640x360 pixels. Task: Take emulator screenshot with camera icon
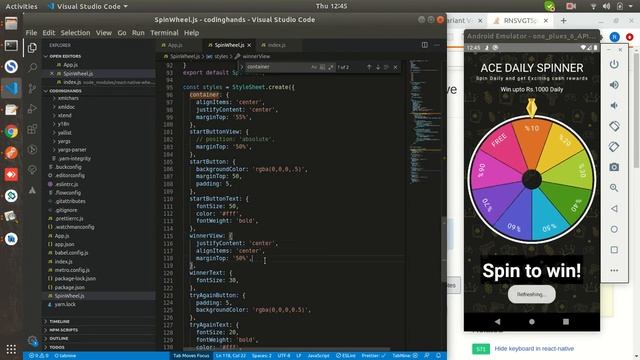tap(614, 167)
